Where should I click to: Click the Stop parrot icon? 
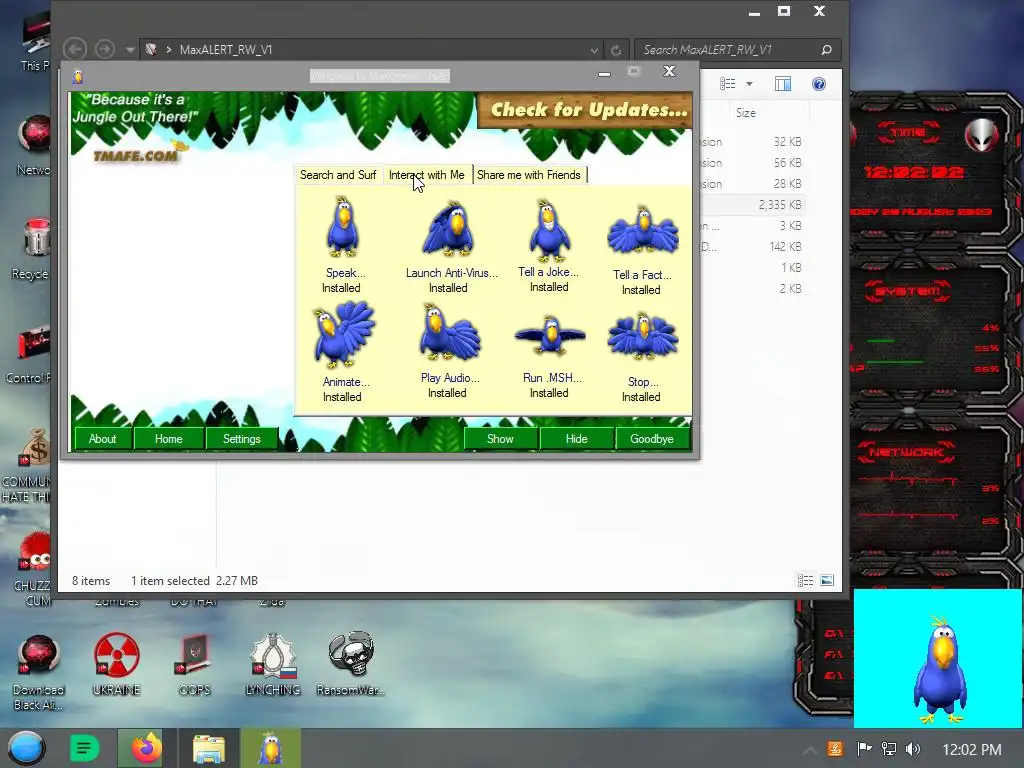[x=643, y=338]
